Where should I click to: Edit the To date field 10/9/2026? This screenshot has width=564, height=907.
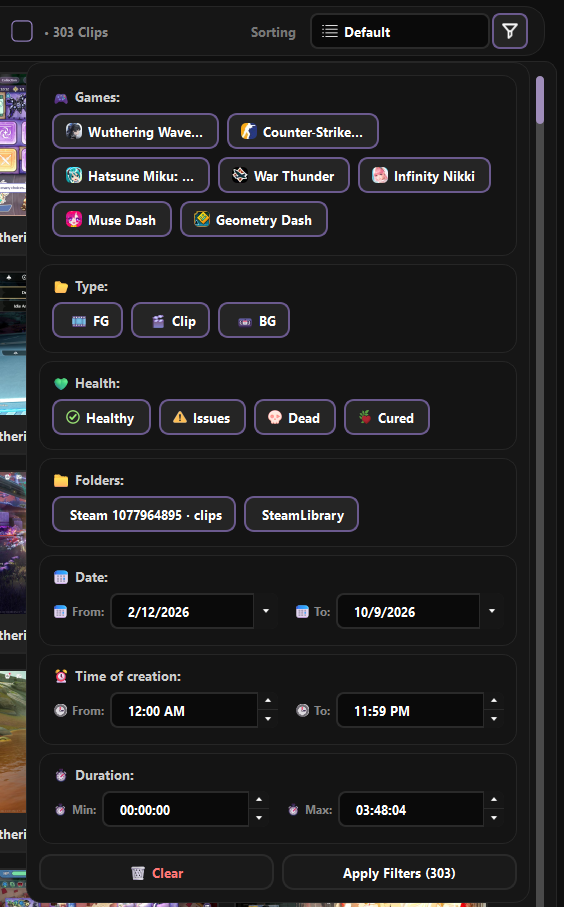(408, 611)
